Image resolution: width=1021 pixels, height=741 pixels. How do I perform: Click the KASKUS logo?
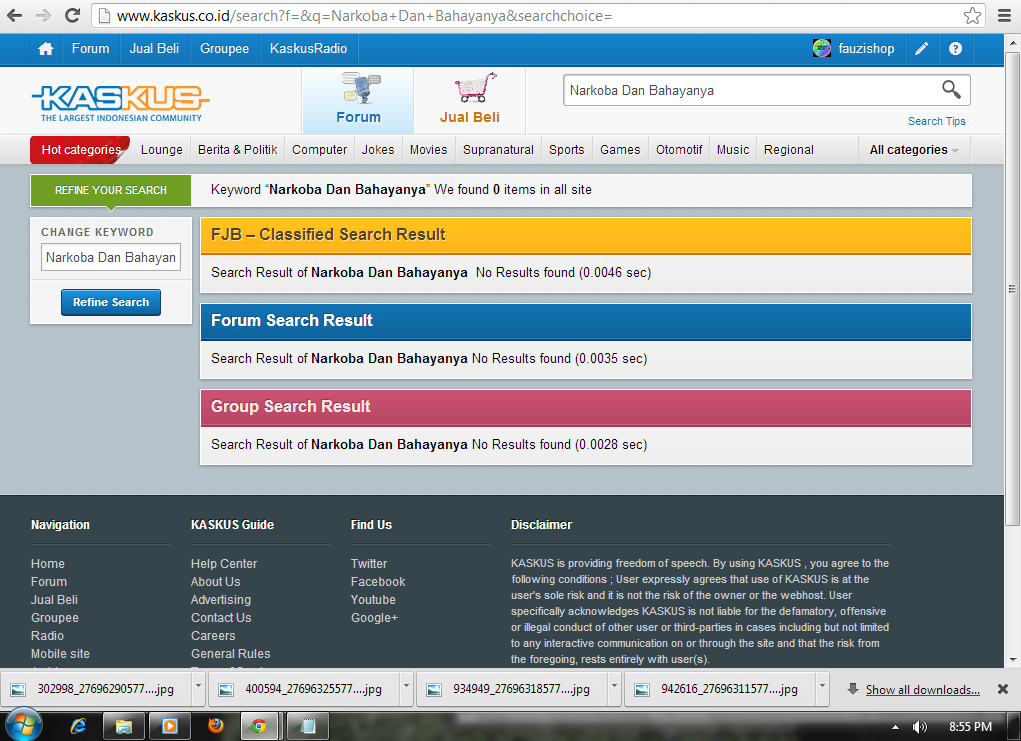pyautogui.click(x=121, y=103)
